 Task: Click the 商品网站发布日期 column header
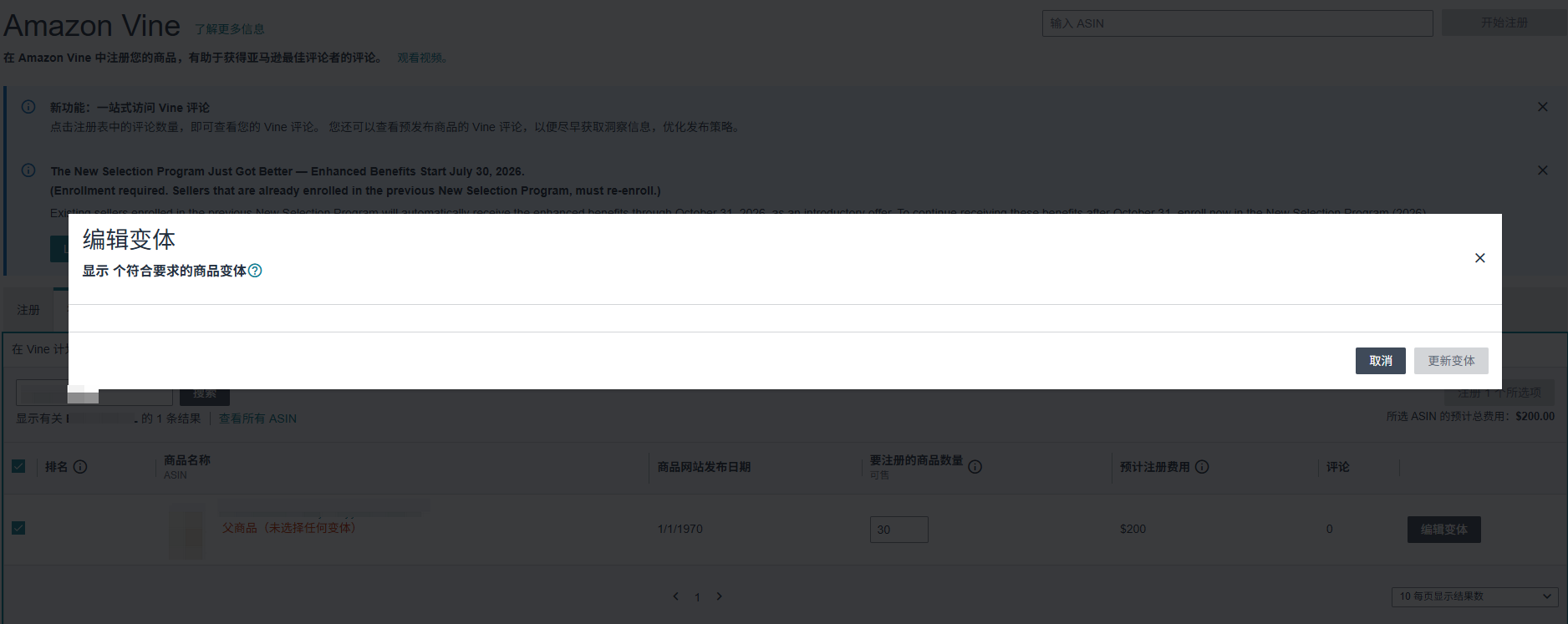click(x=704, y=467)
